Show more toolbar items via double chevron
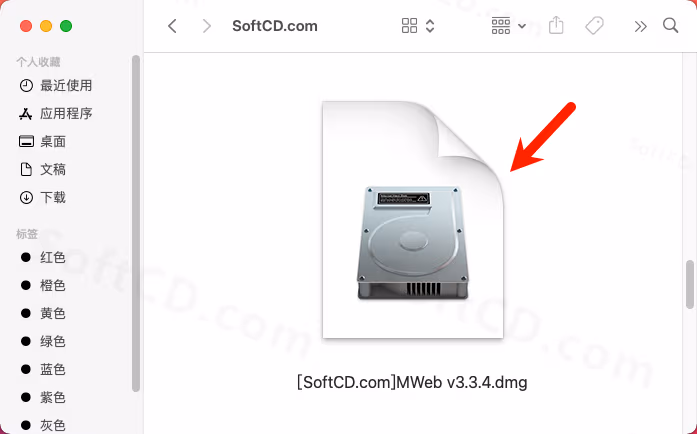 tap(640, 27)
